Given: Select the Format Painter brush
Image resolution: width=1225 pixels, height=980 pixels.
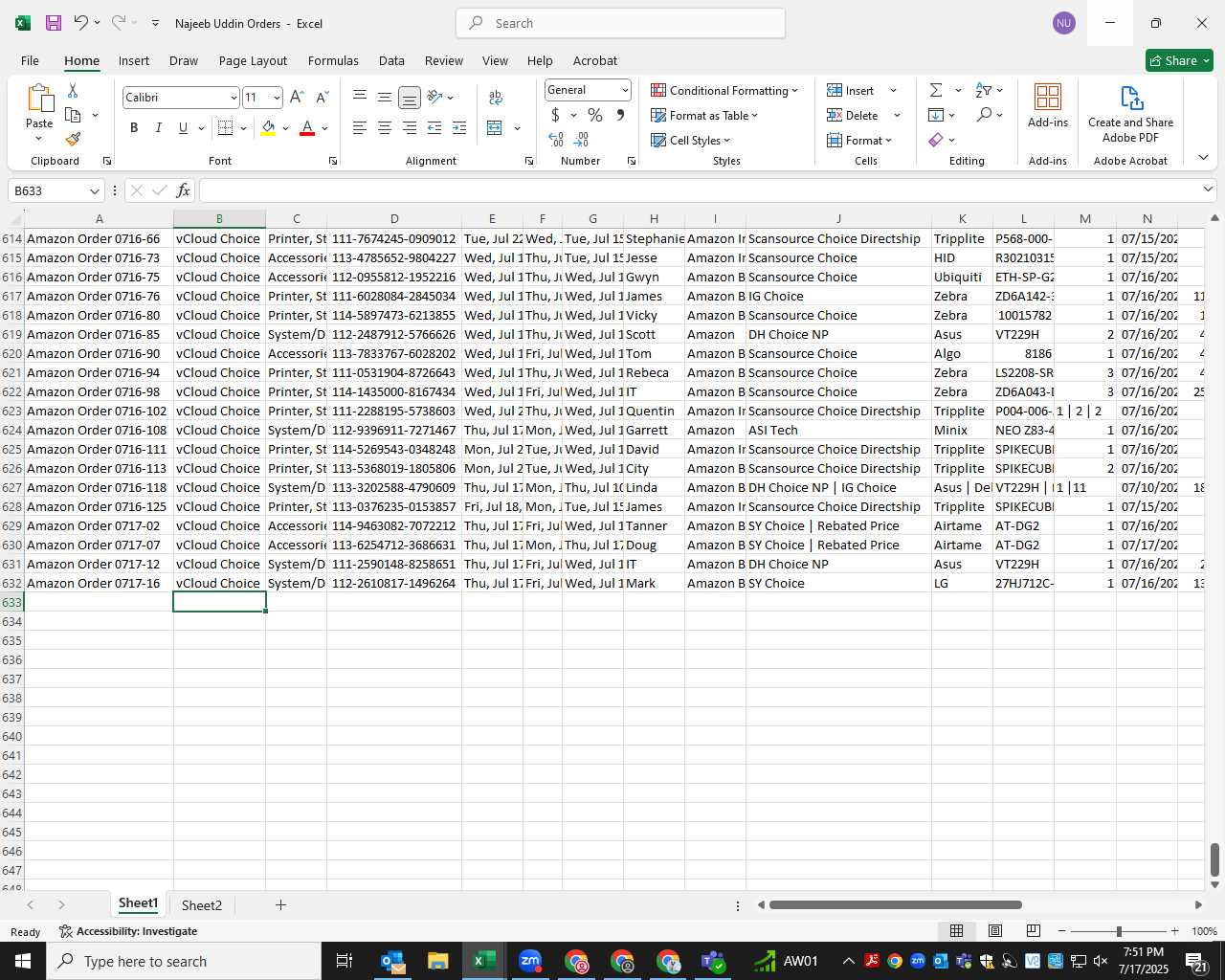Looking at the screenshot, I should 73,140.
